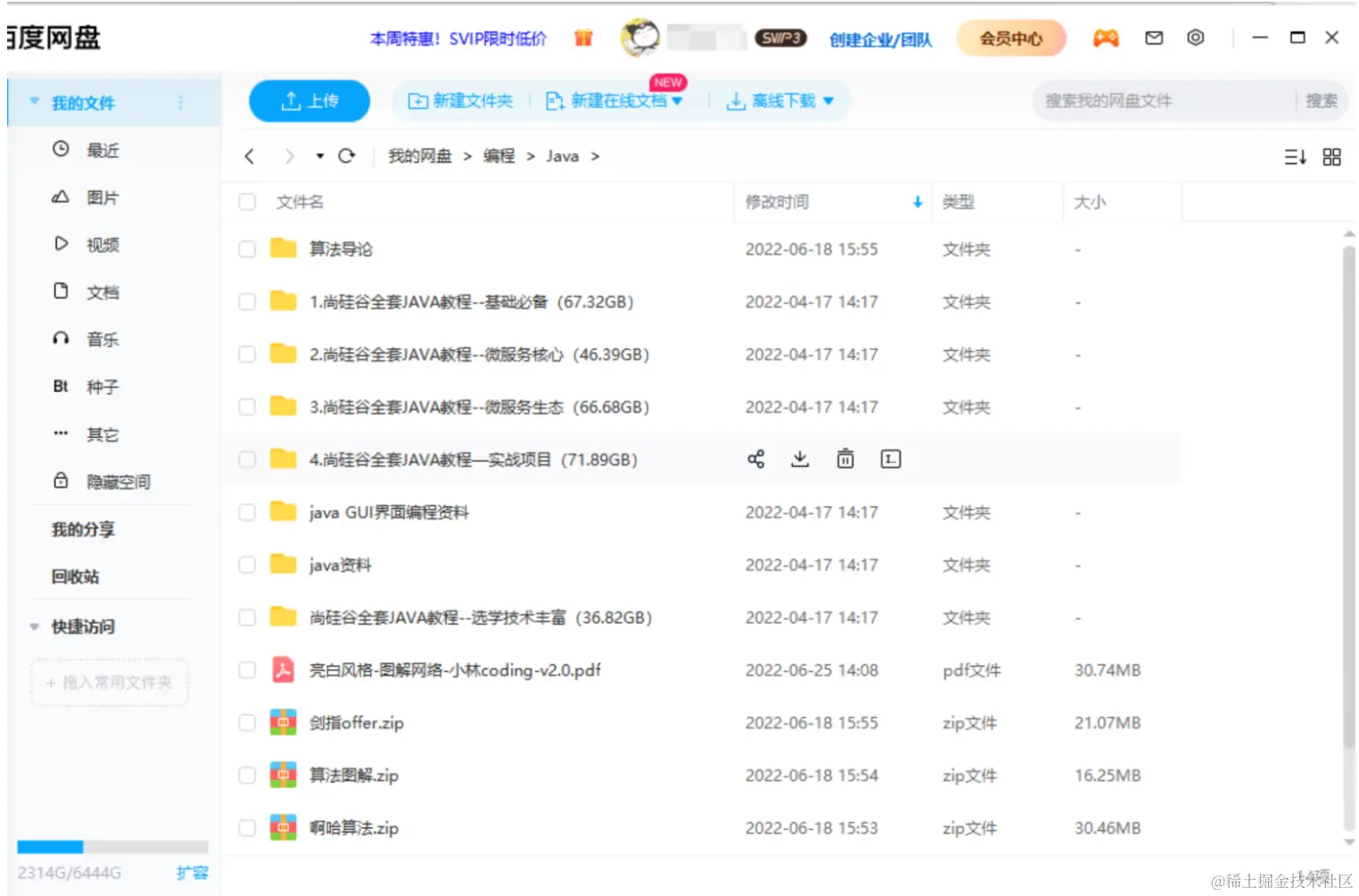Collapse the 快捷访问 section
Image resolution: width=1359 pixels, height=896 pixels.
35,627
